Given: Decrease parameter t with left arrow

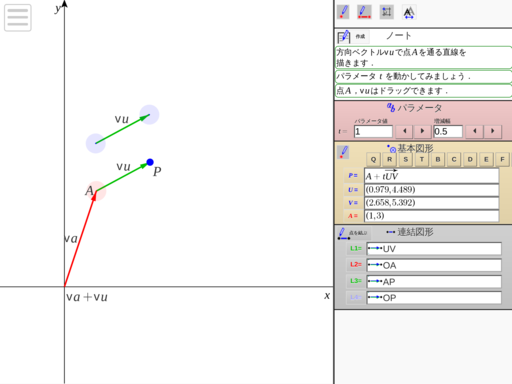Looking at the screenshot, I should (x=404, y=131).
